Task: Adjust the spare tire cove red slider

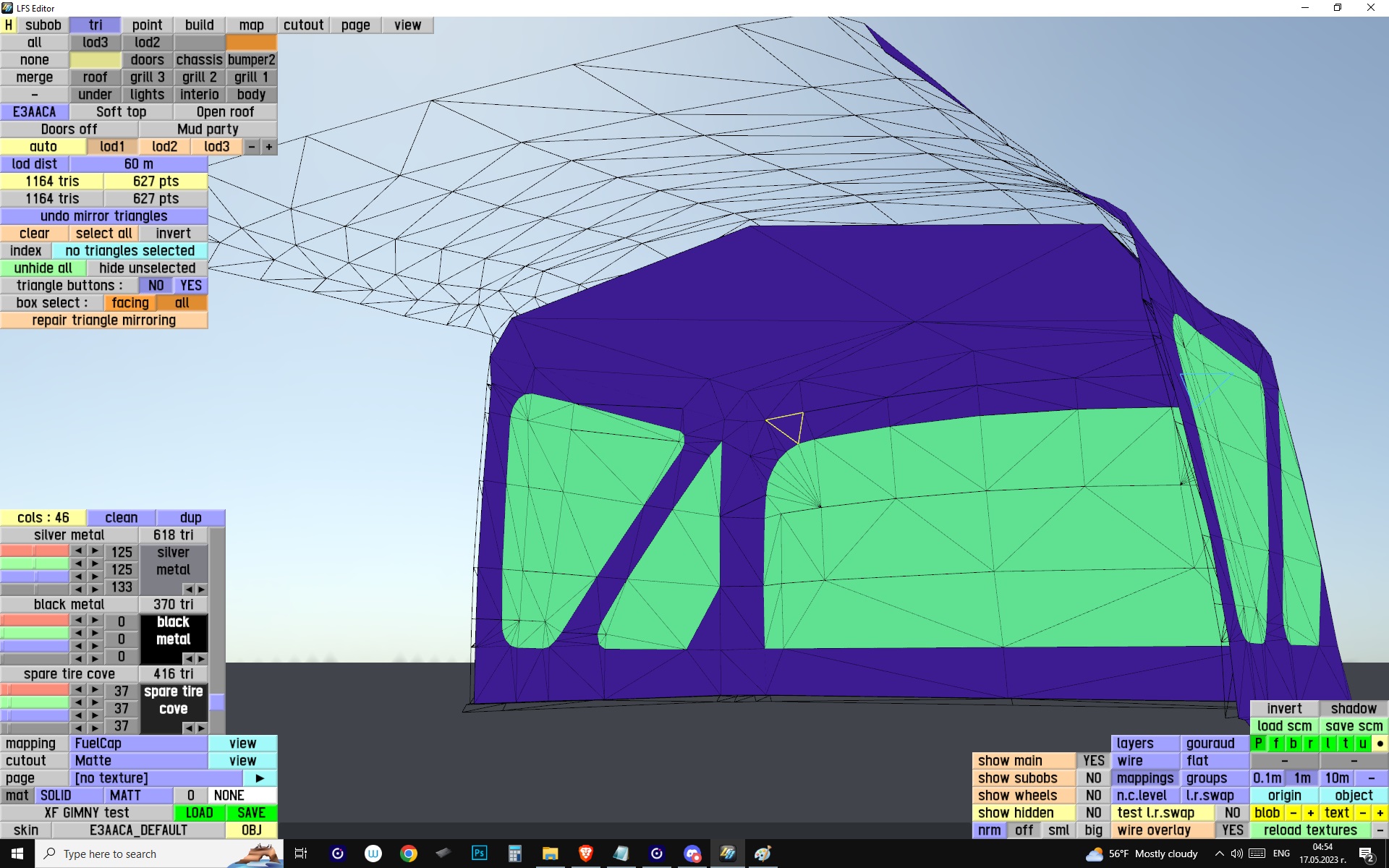Action: coord(35,690)
